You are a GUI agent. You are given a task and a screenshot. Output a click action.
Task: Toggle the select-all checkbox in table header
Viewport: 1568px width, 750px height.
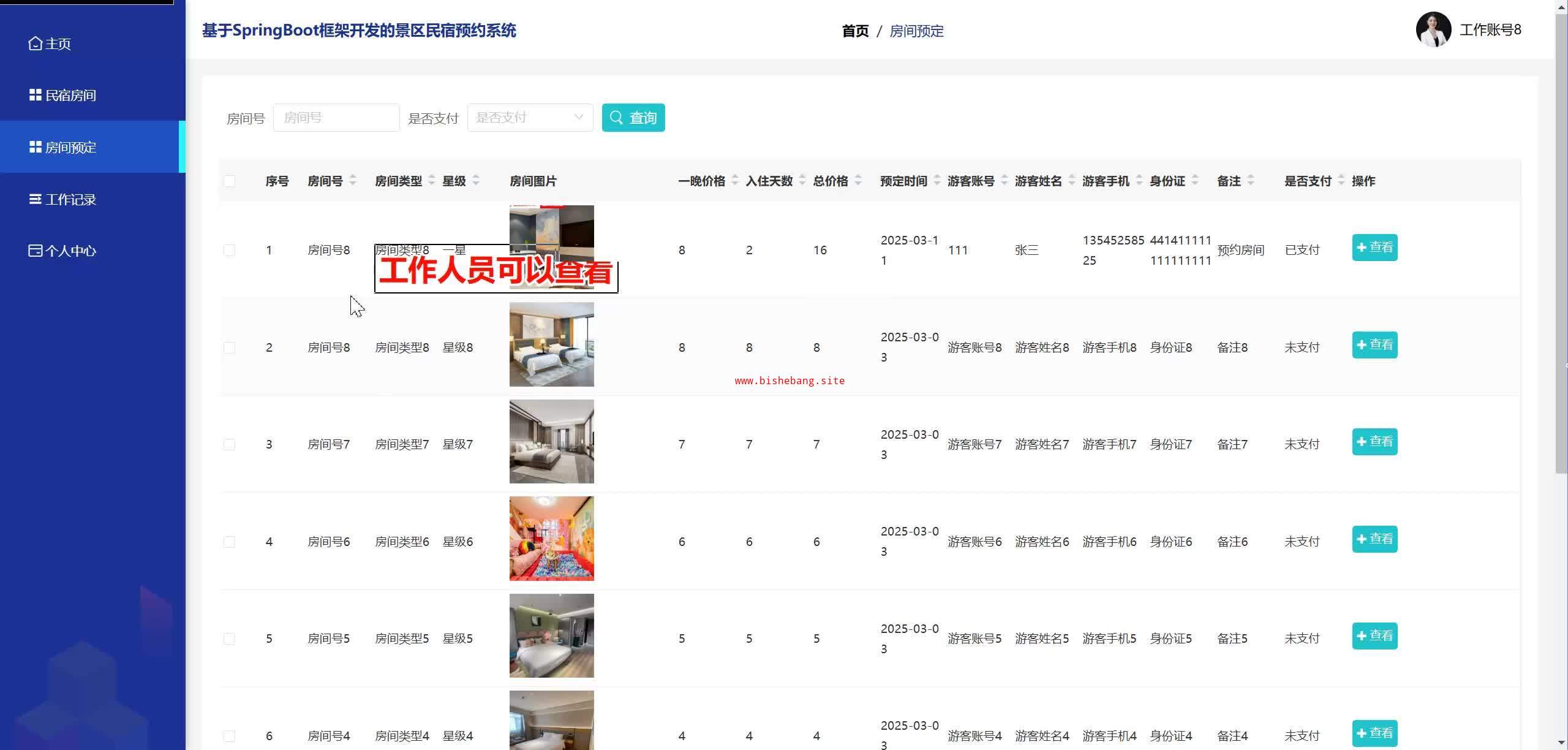[230, 181]
